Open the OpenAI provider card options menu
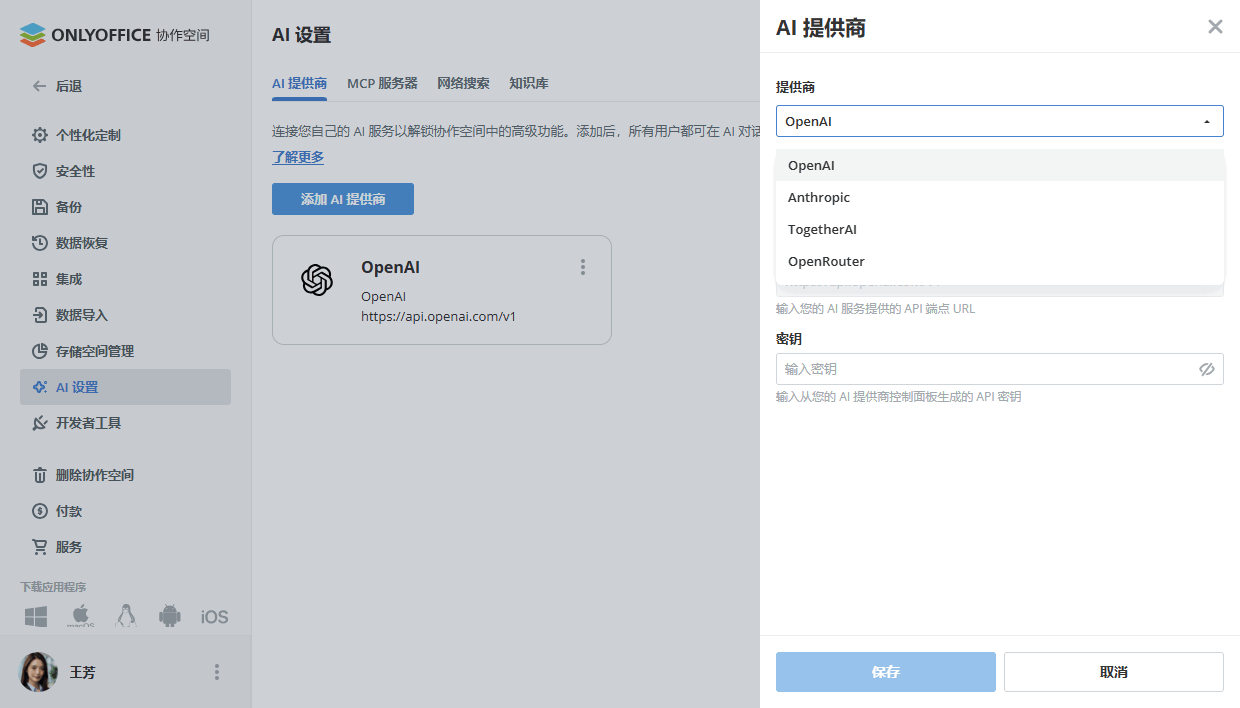The image size is (1240, 708). [582, 267]
